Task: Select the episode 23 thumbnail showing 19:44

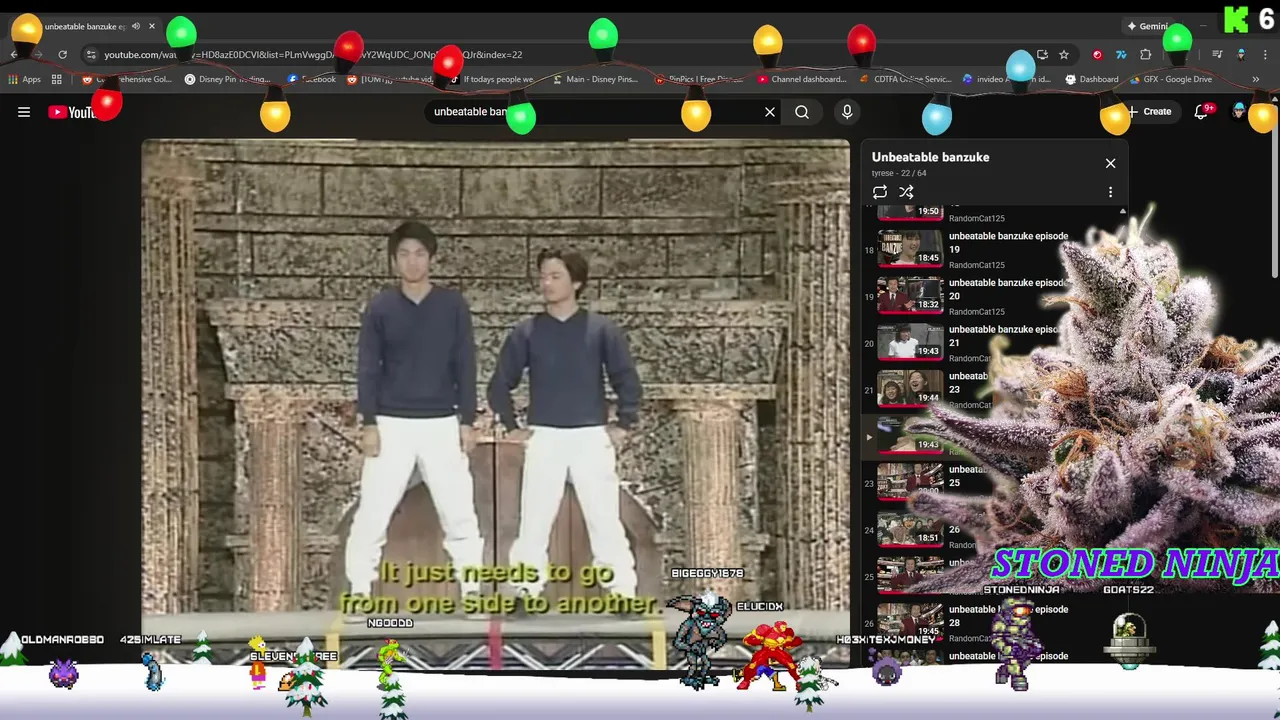Action: coord(910,388)
